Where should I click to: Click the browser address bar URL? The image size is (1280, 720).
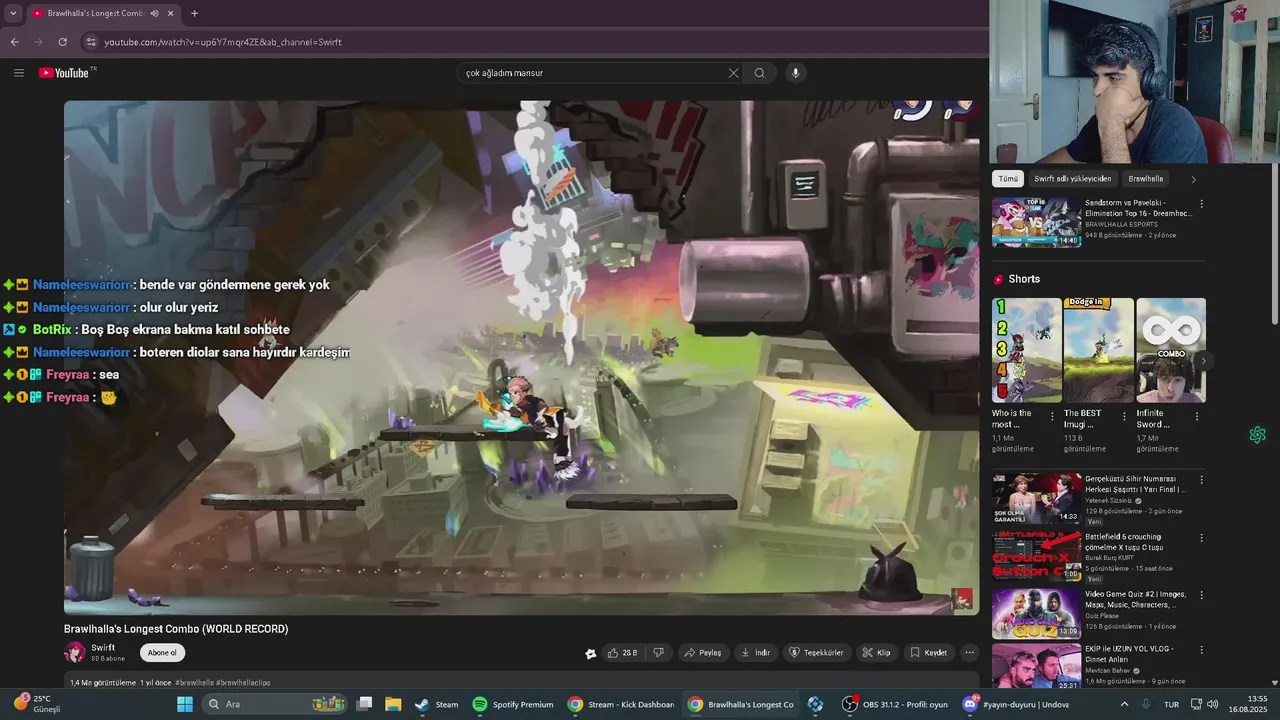tap(223, 42)
